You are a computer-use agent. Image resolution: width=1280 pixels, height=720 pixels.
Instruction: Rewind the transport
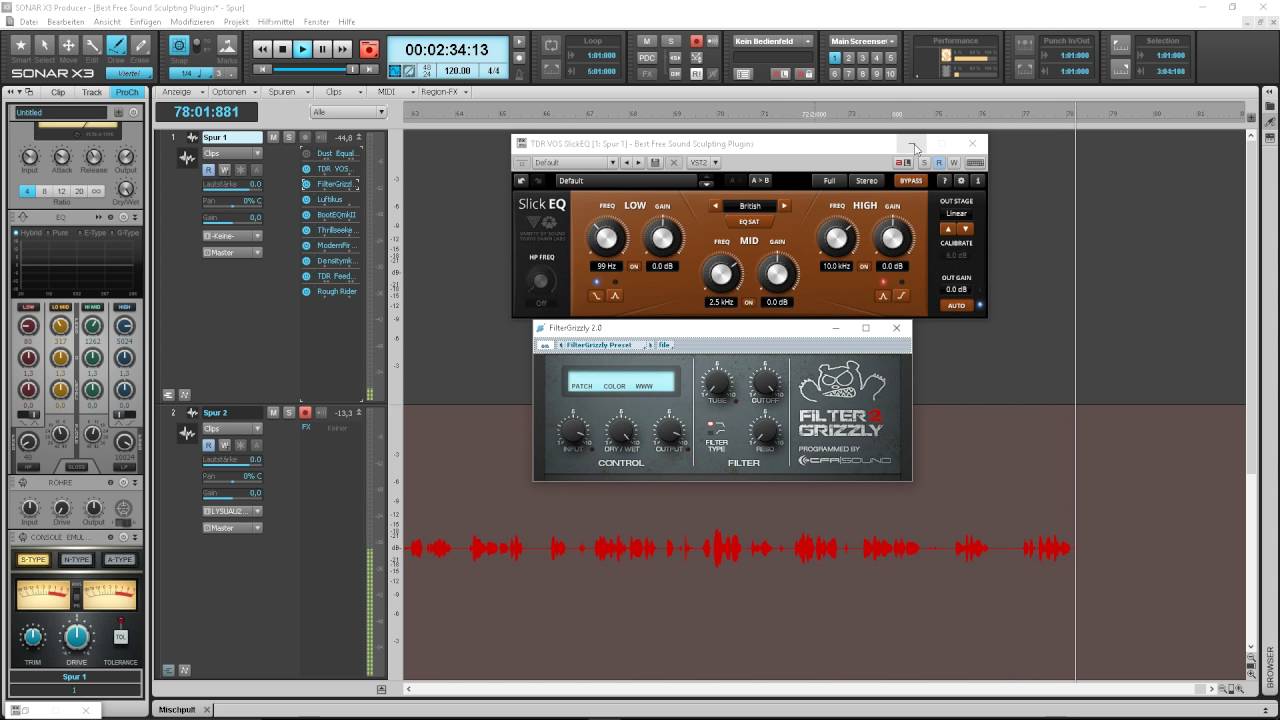(263, 49)
